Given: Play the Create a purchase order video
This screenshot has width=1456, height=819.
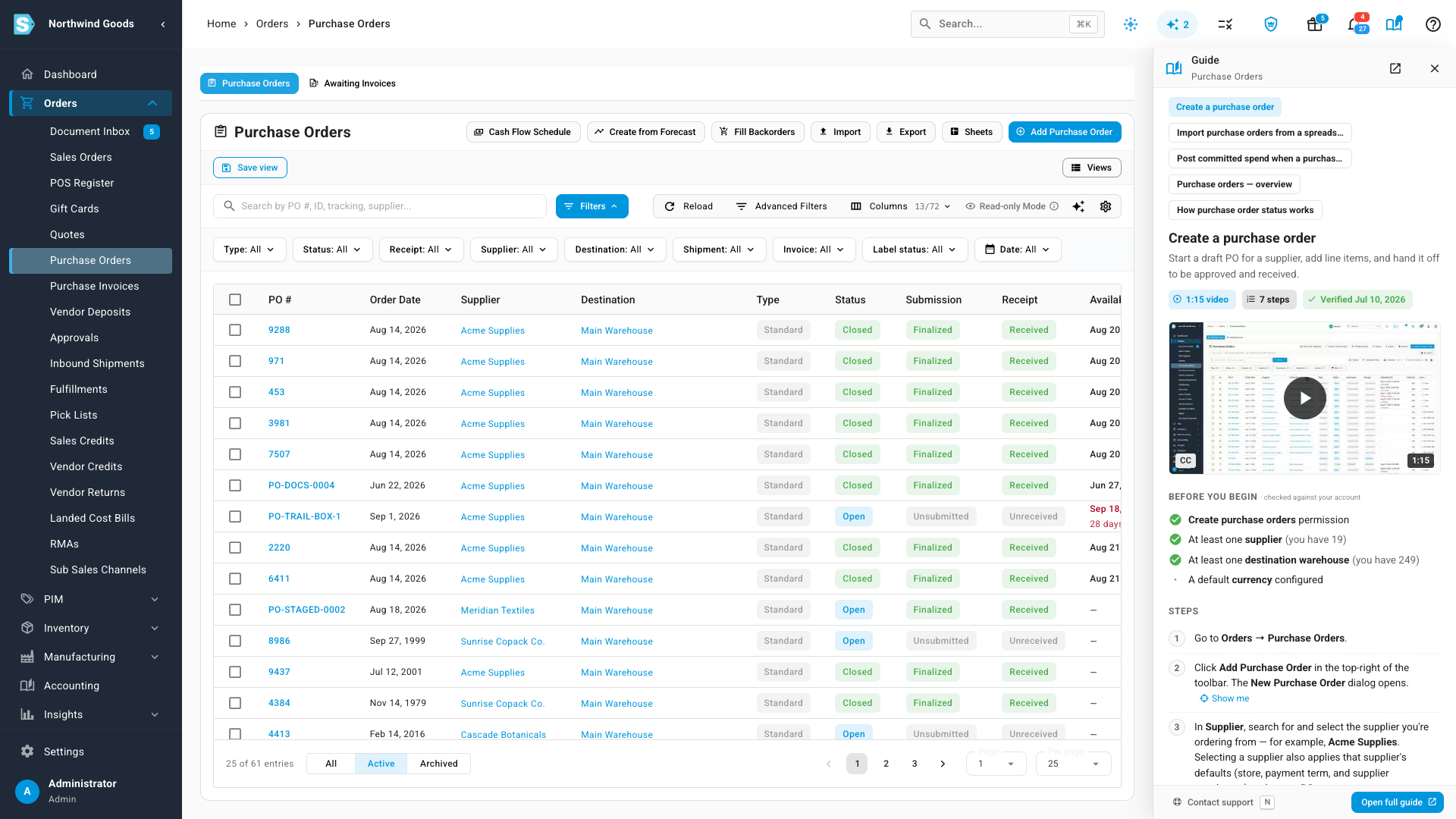Looking at the screenshot, I should (1304, 397).
